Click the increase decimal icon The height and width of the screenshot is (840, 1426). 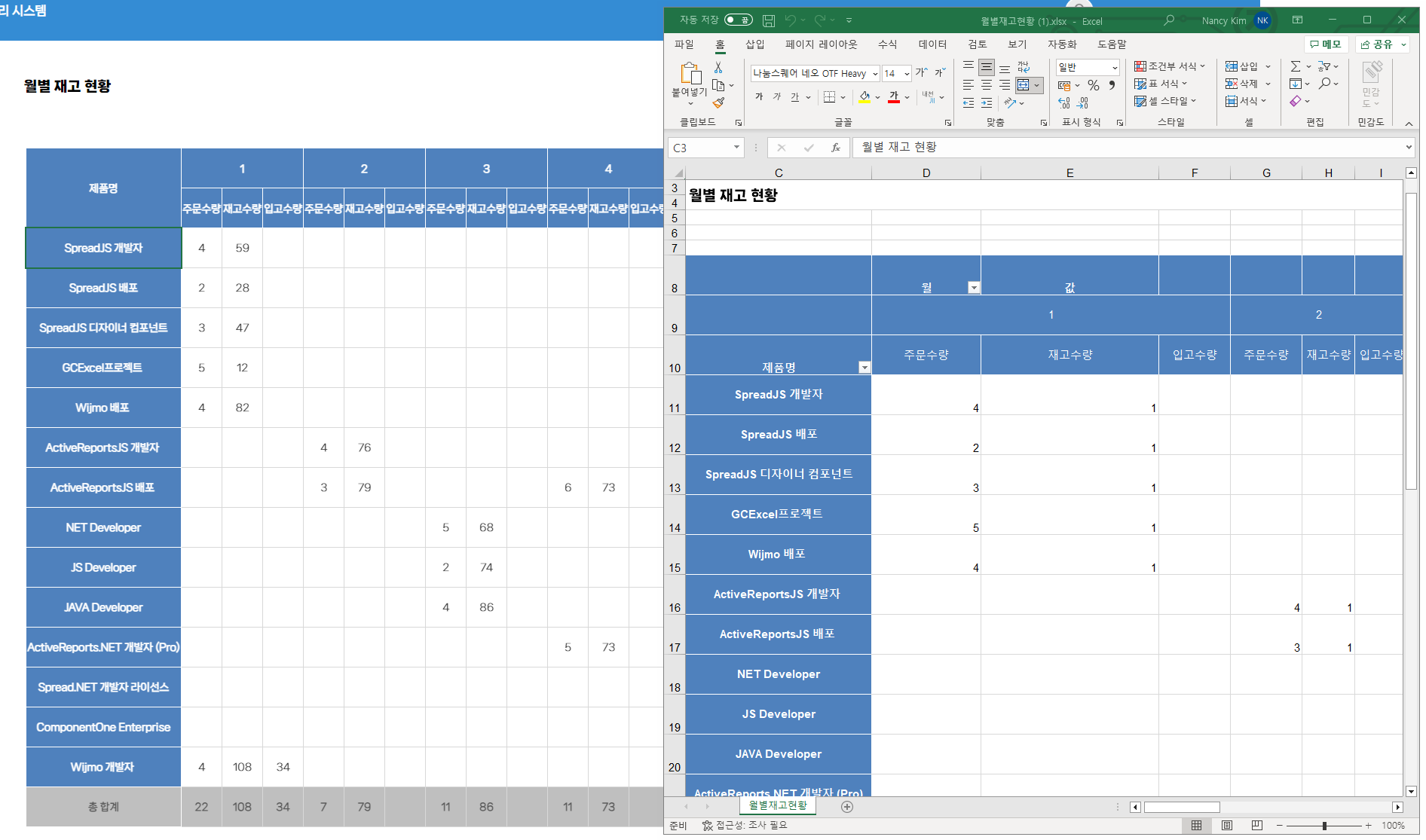(x=1064, y=102)
